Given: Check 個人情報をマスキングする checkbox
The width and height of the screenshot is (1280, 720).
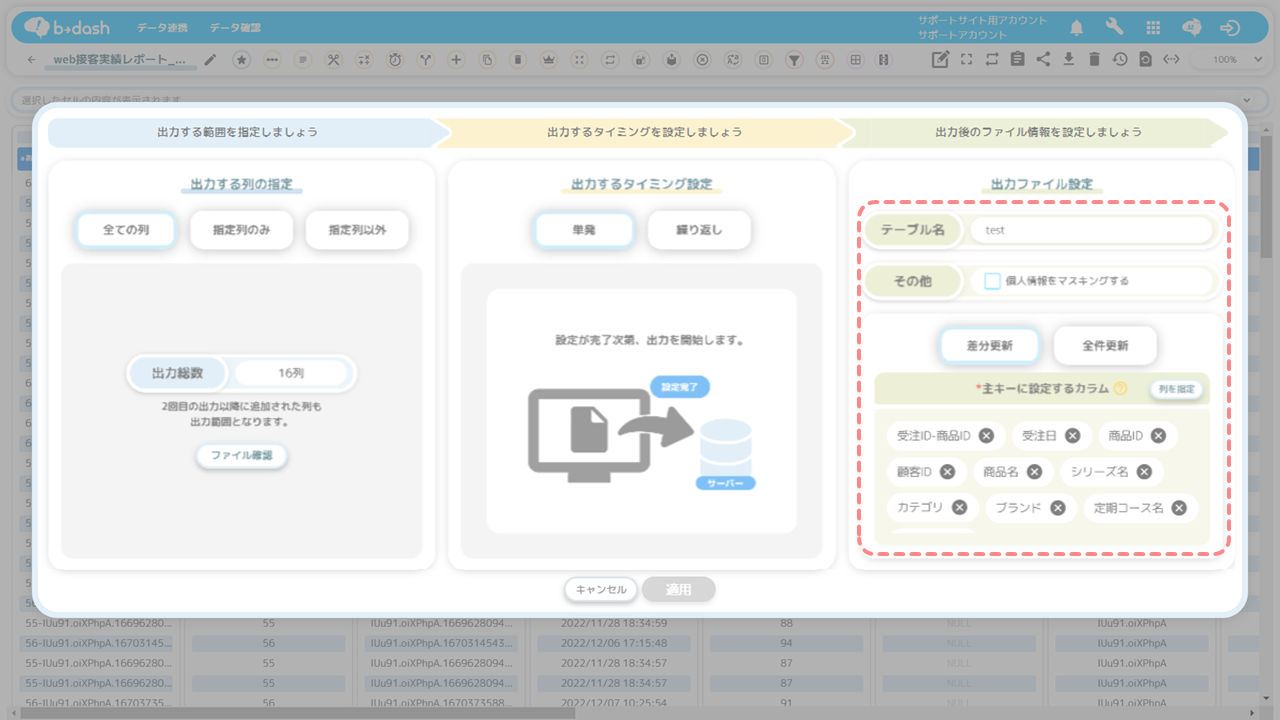Looking at the screenshot, I should pos(992,281).
